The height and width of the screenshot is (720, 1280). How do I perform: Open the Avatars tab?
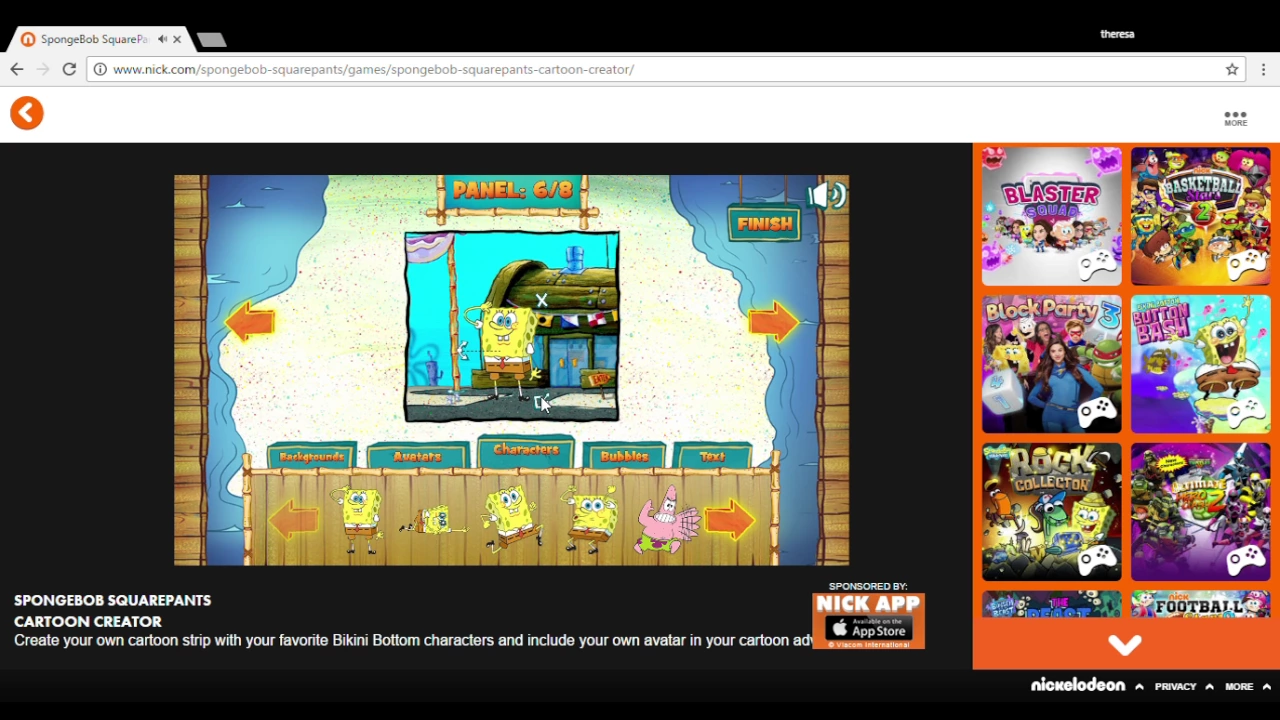point(417,457)
